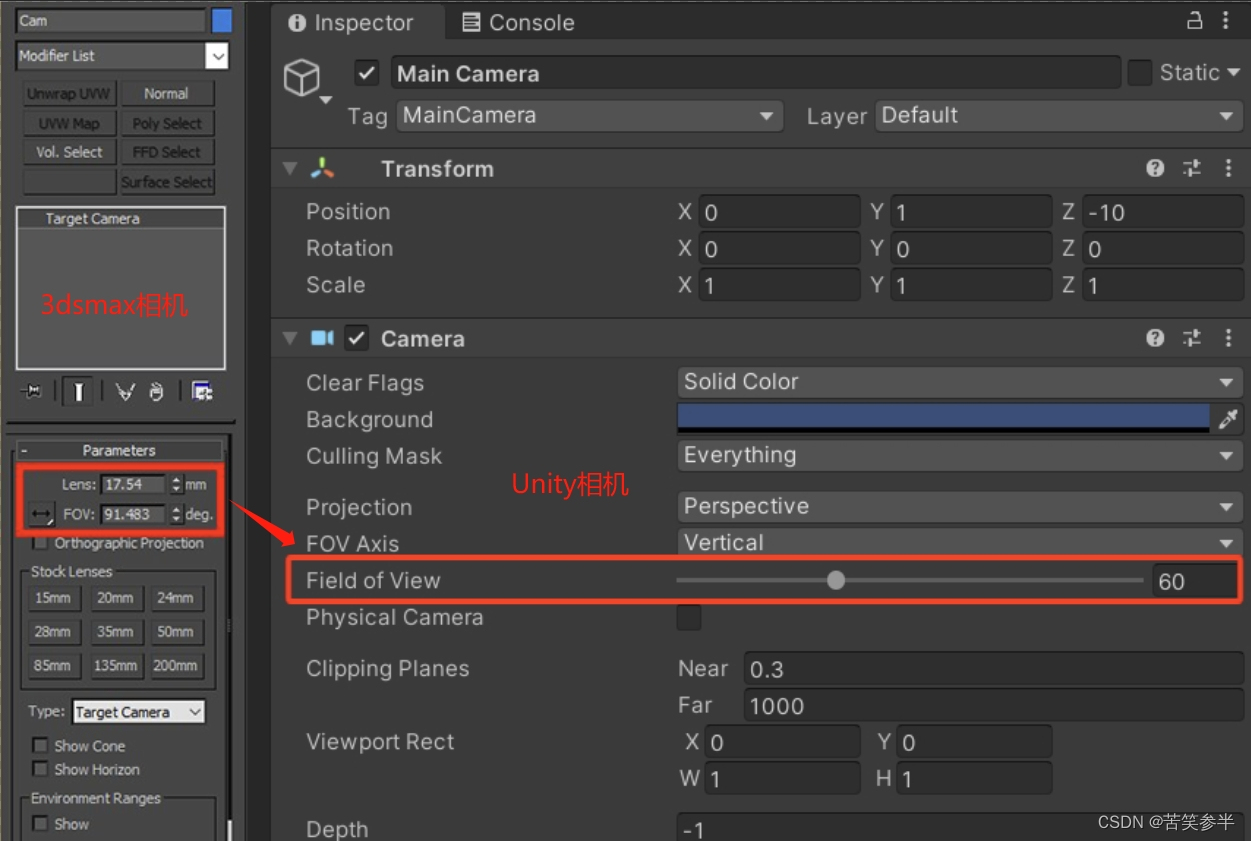The width and height of the screenshot is (1251, 841).
Task: Click the Camera component video icon
Action: pyautogui.click(x=322, y=338)
